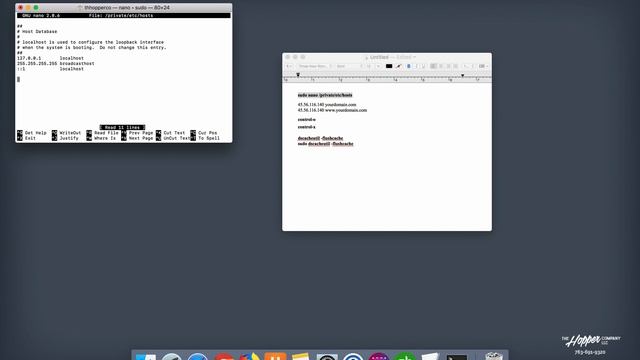Open the font size arrow dropdown

tap(378, 66)
